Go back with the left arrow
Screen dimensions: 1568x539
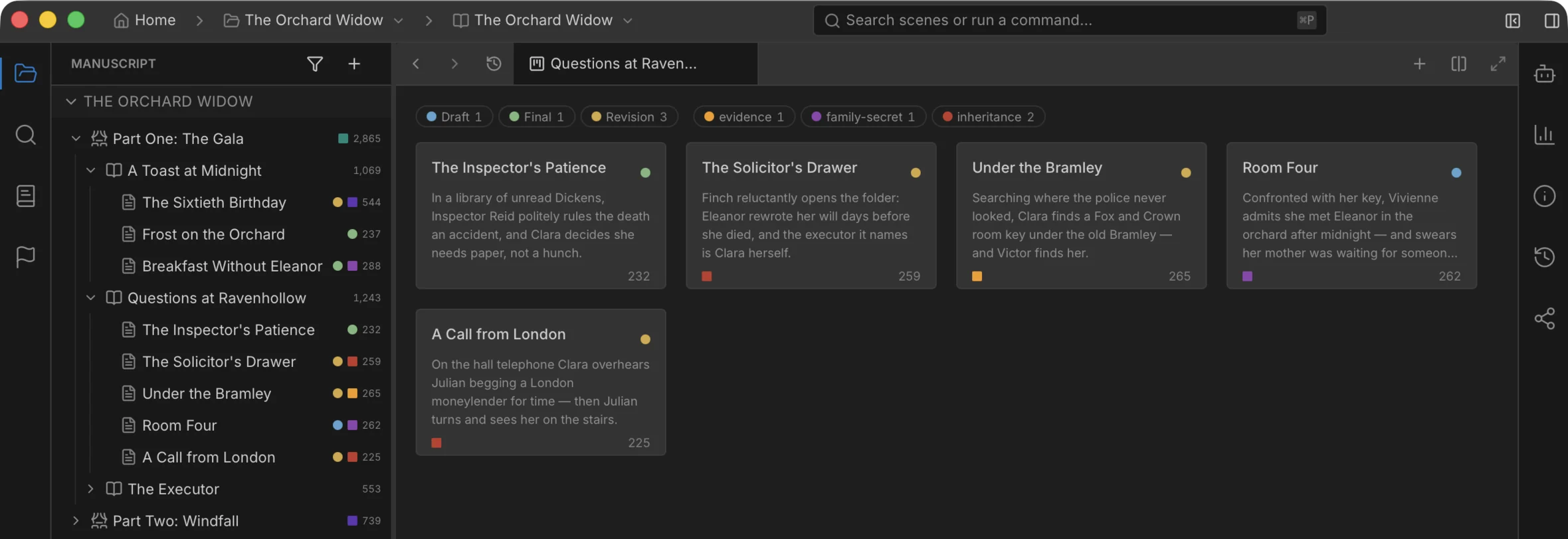416,64
